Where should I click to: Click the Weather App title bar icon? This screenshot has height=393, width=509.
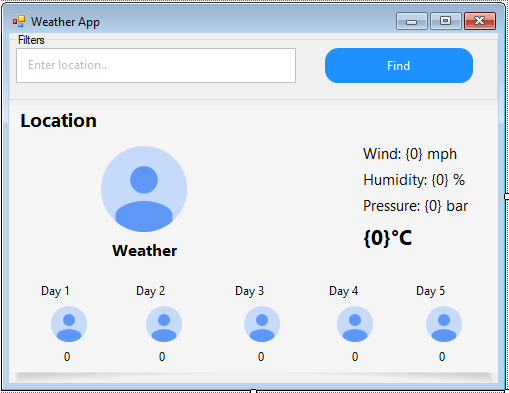point(19,21)
